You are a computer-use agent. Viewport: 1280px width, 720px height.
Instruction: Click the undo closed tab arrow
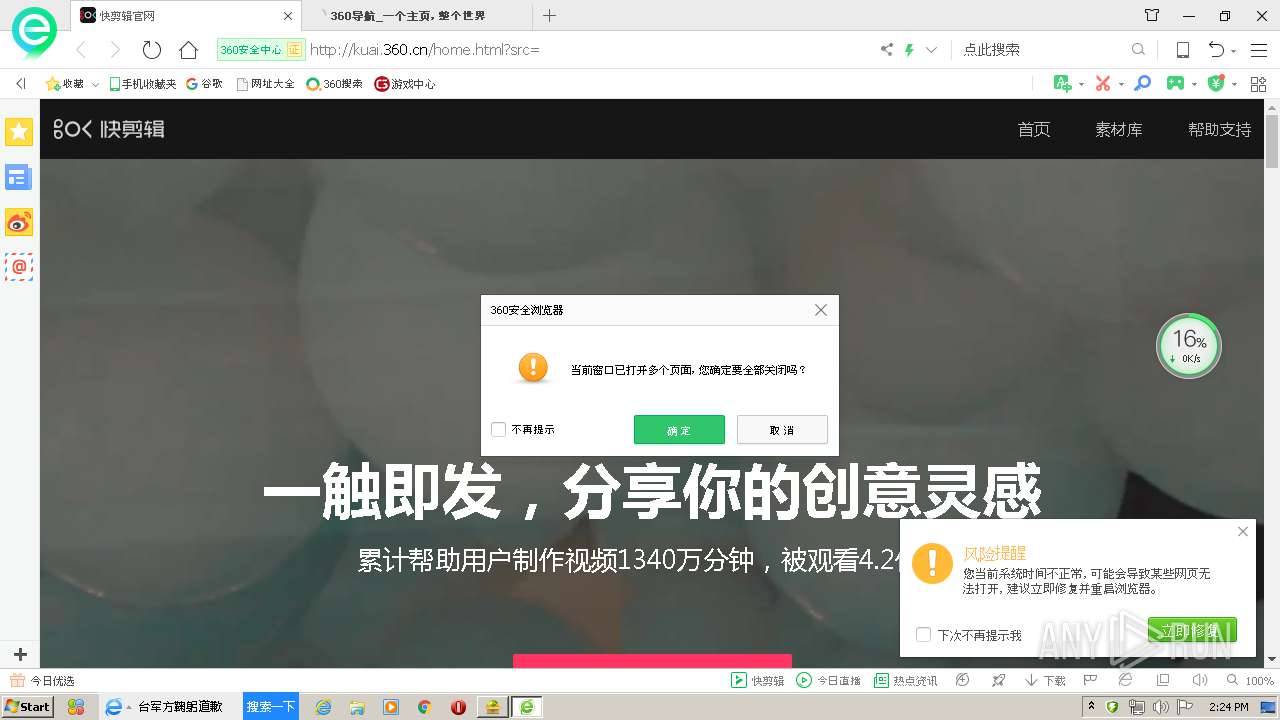pyautogui.click(x=1216, y=49)
